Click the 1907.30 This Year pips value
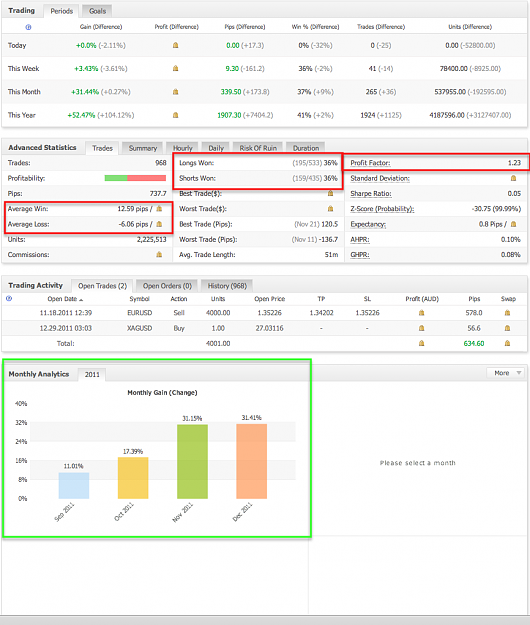 (x=229, y=115)
